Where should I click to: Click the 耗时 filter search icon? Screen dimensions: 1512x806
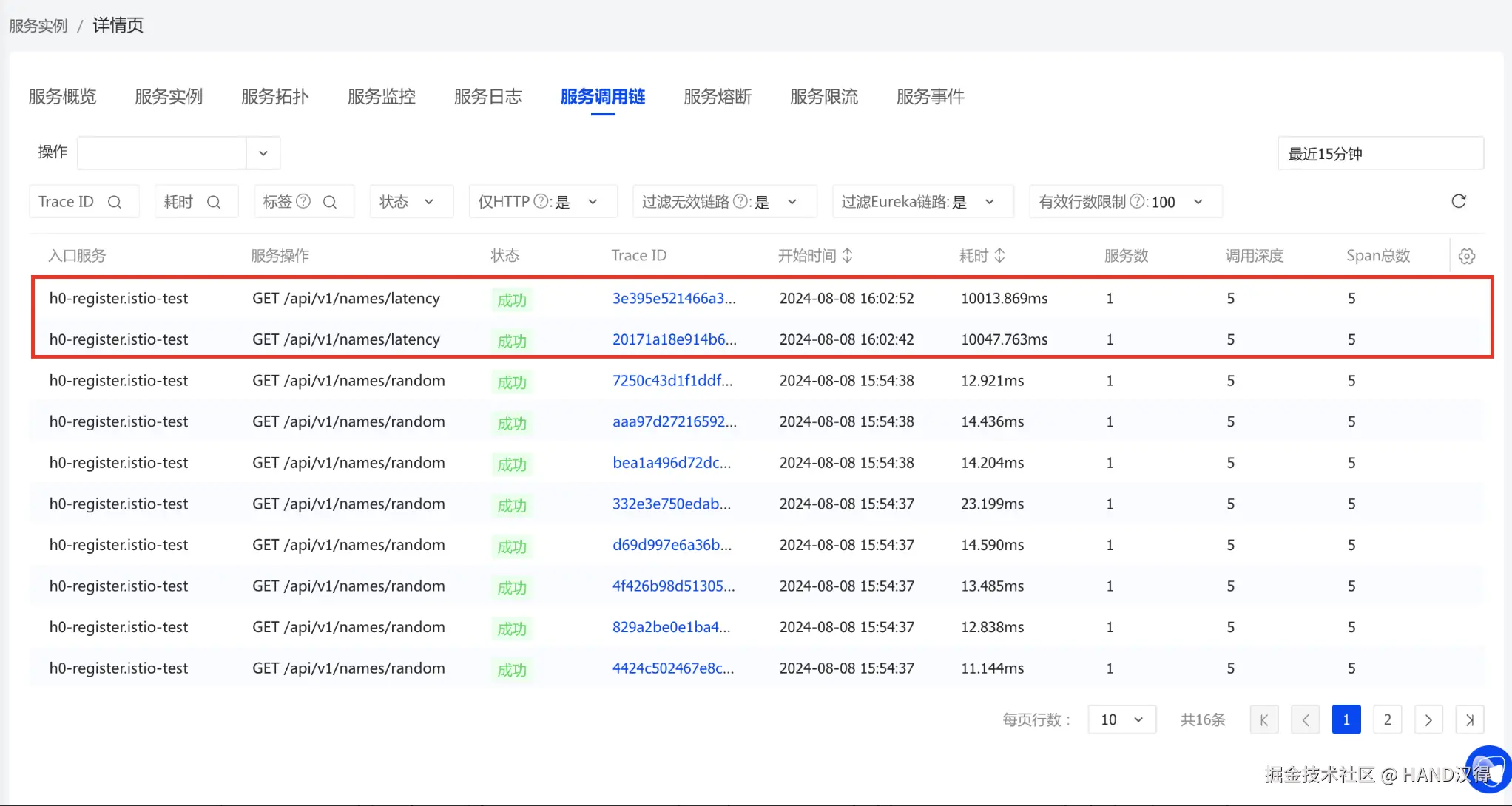(x=214, y=202)
